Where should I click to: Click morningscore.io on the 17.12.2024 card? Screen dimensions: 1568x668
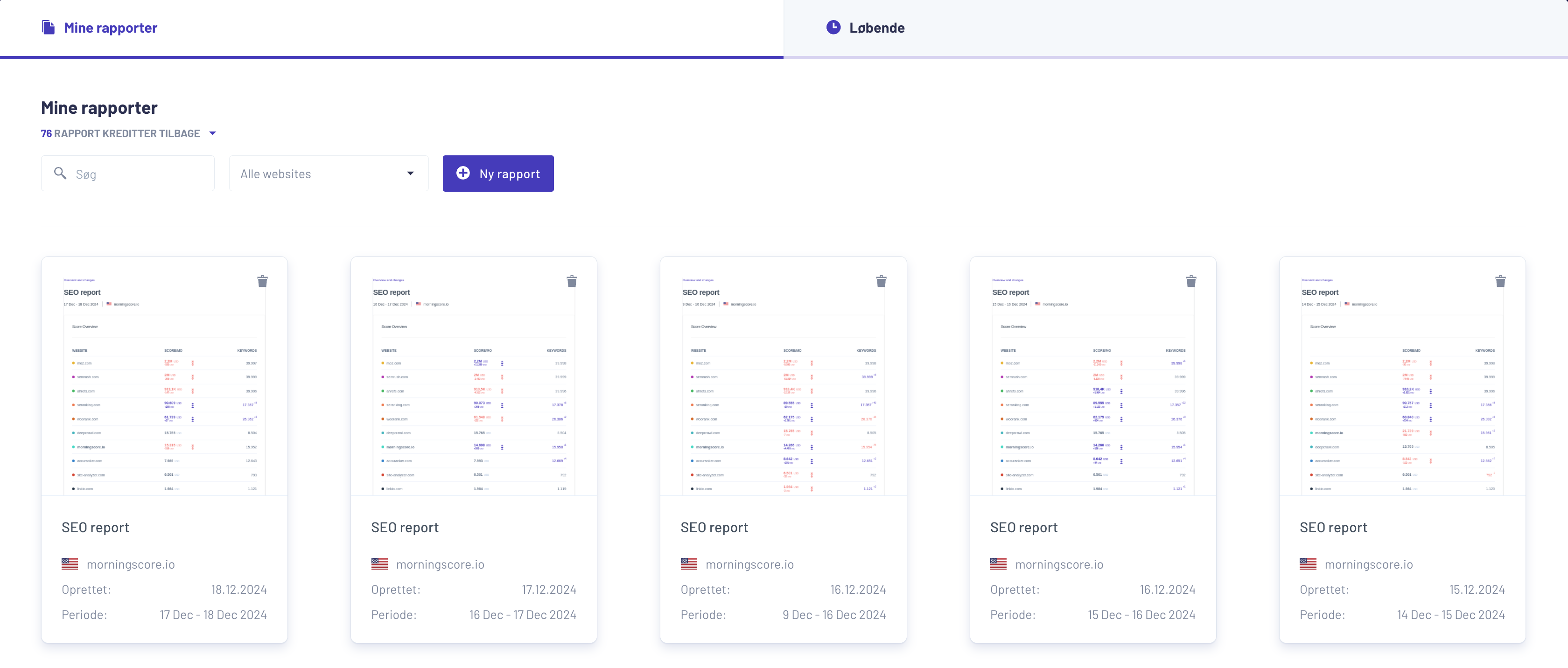[441, 564]
